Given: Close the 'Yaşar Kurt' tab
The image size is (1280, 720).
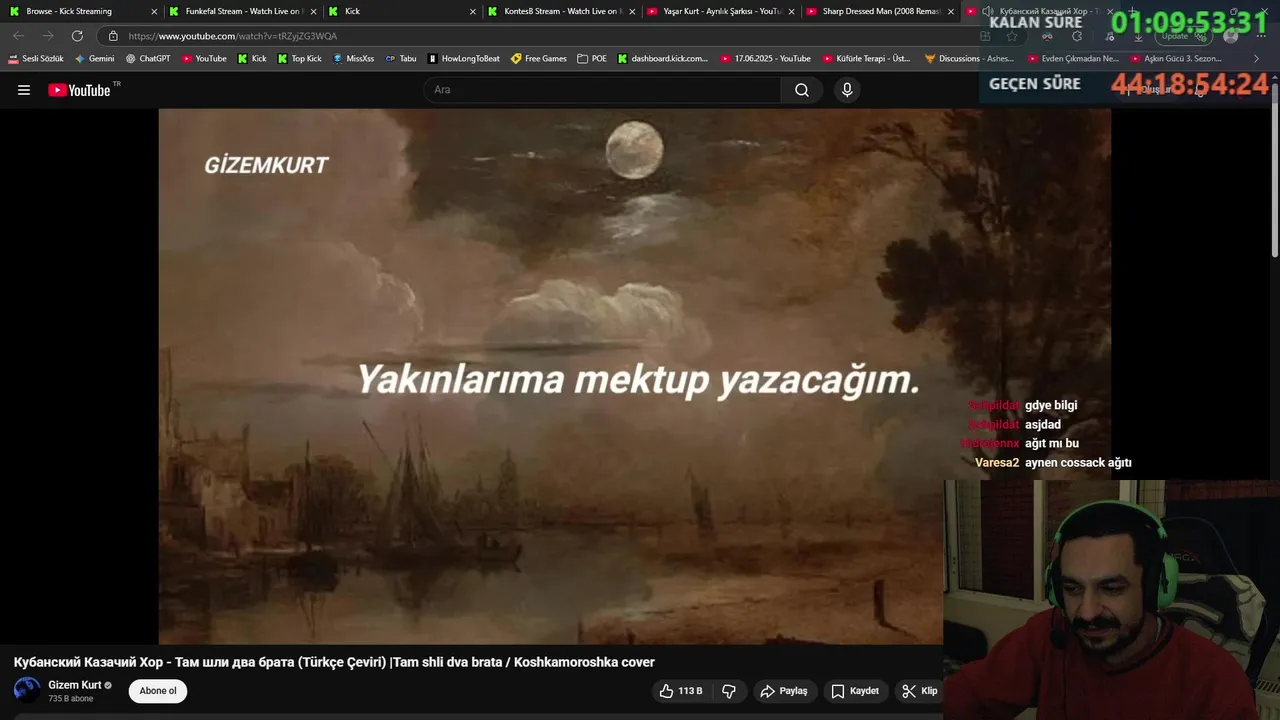Looking at the screenshot, I should coord(791,12).
